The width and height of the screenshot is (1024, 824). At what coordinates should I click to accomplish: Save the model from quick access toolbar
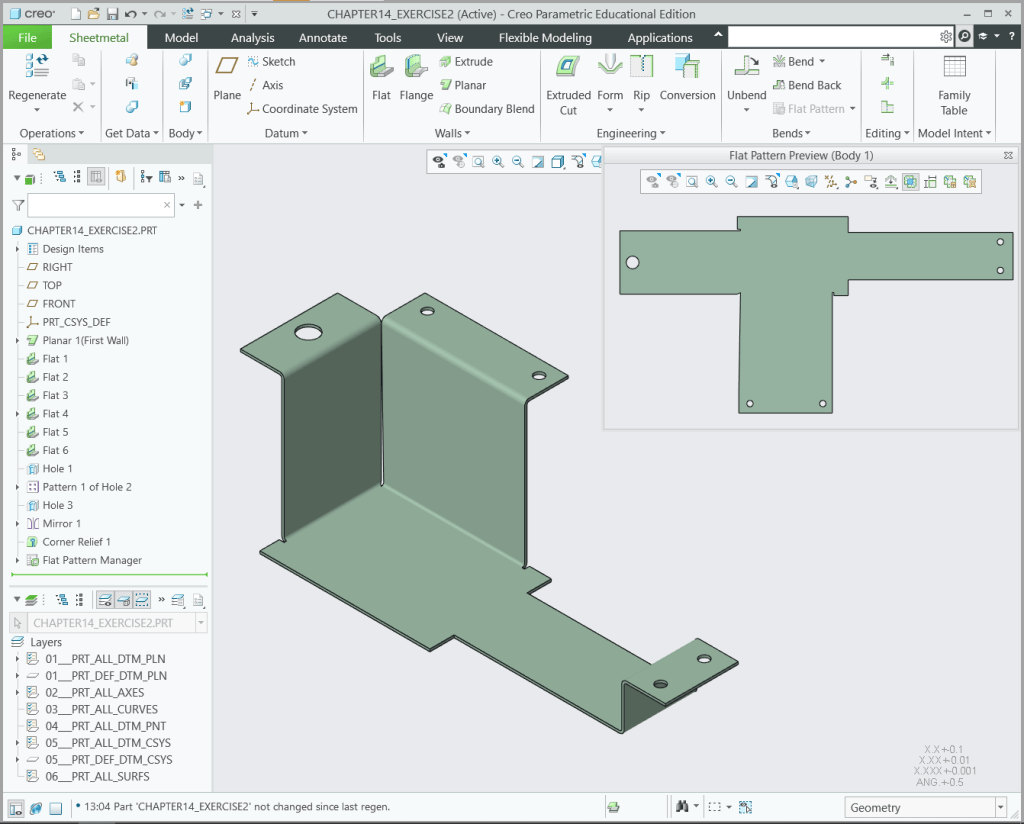112,14
